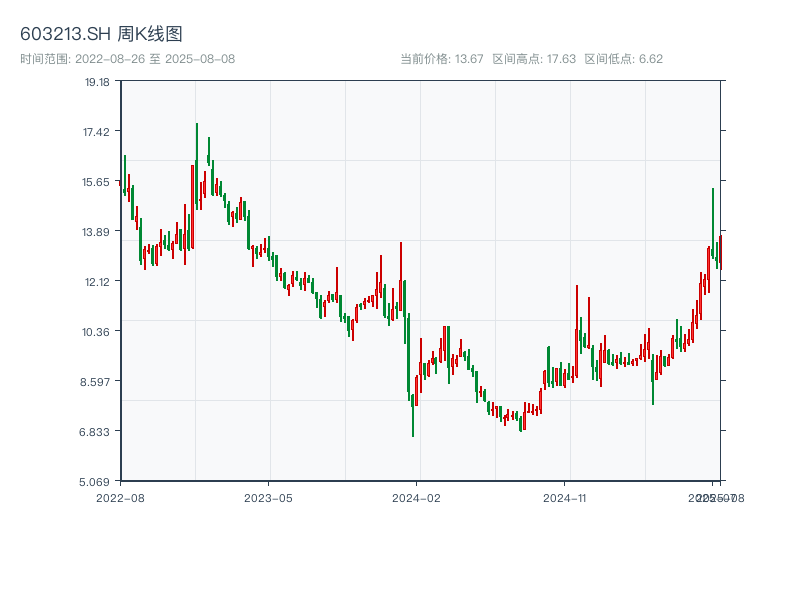The width and height of the screenshot is (800, 600).
Task: Select the 时间范围 2022-08-26 至 2025-08-08 text
Action: click(128, 59)
